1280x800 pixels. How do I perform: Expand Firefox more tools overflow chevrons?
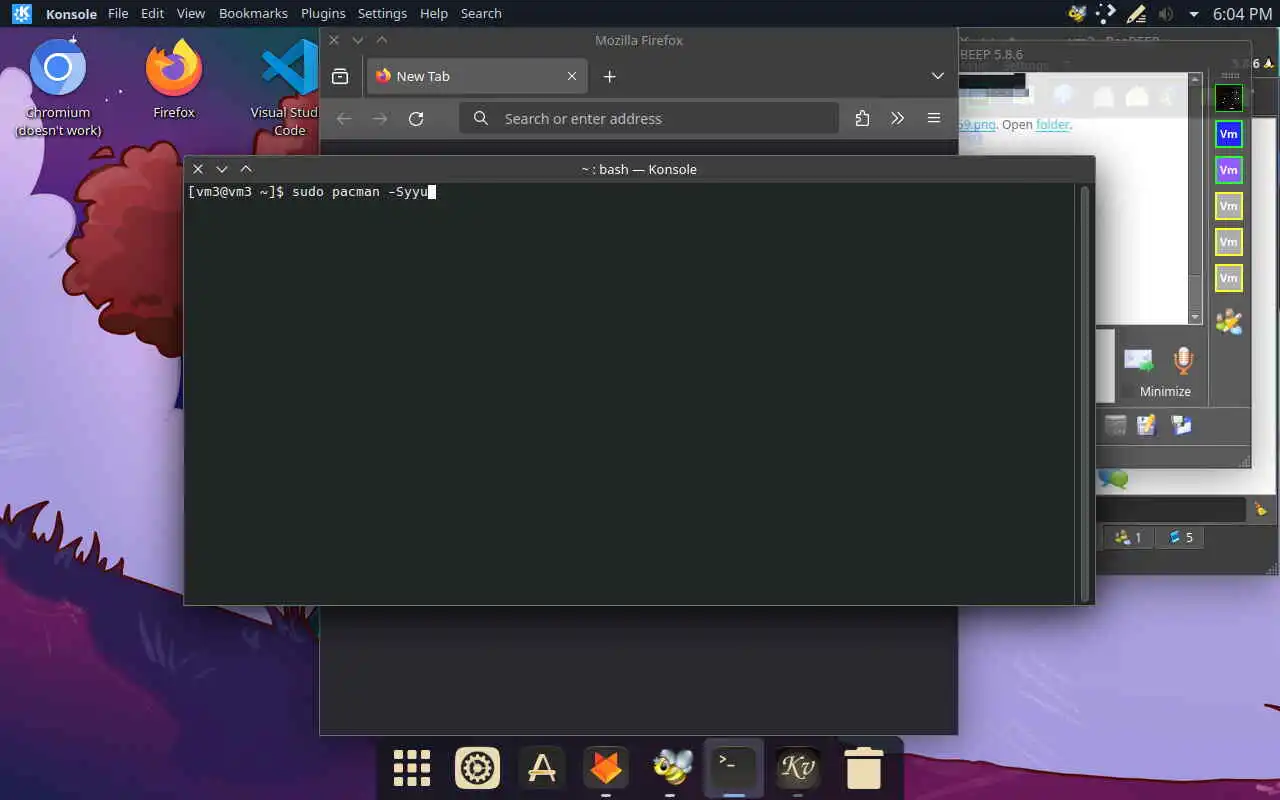(897, 118)
